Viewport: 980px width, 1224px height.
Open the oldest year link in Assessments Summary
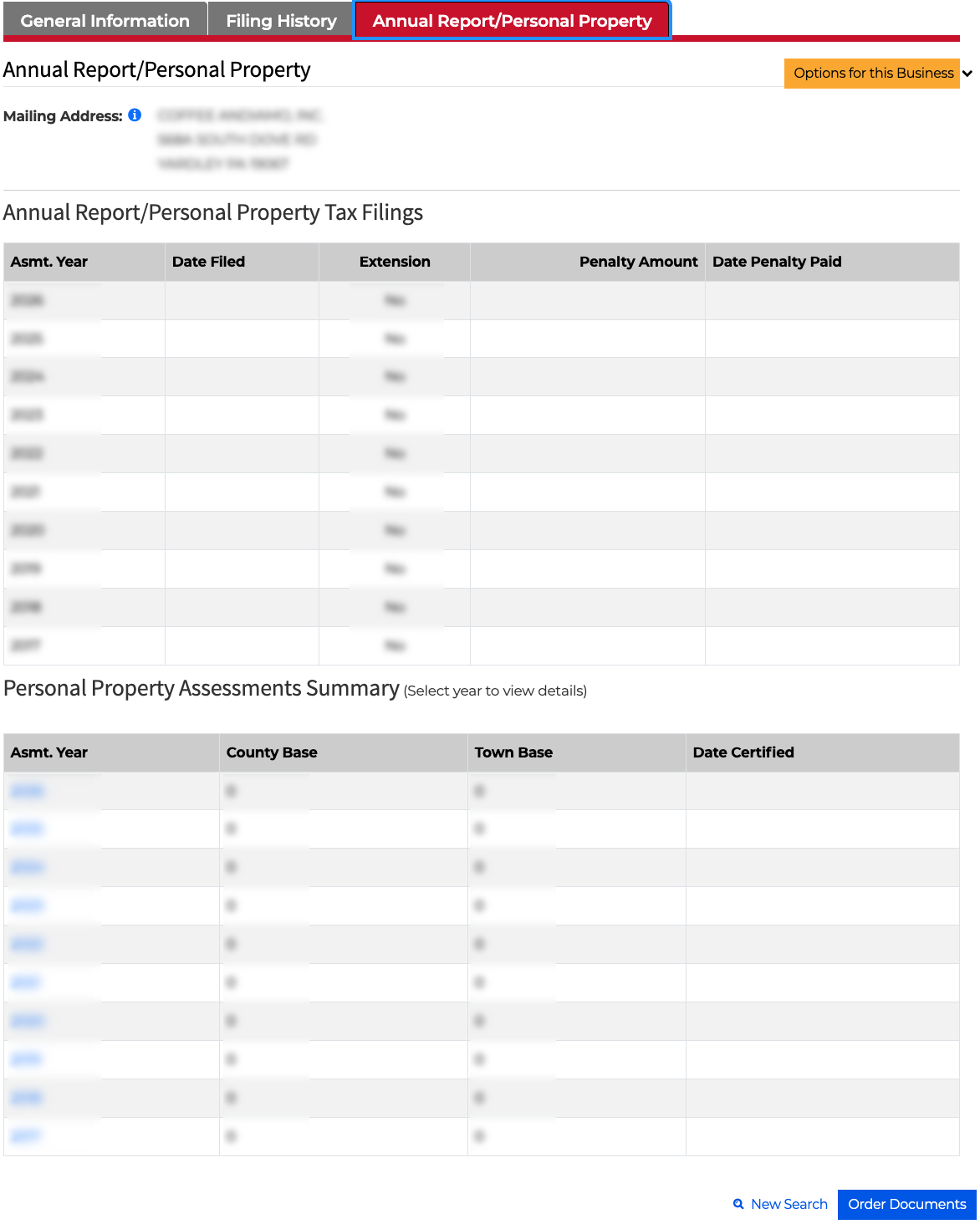point(25,1136)
